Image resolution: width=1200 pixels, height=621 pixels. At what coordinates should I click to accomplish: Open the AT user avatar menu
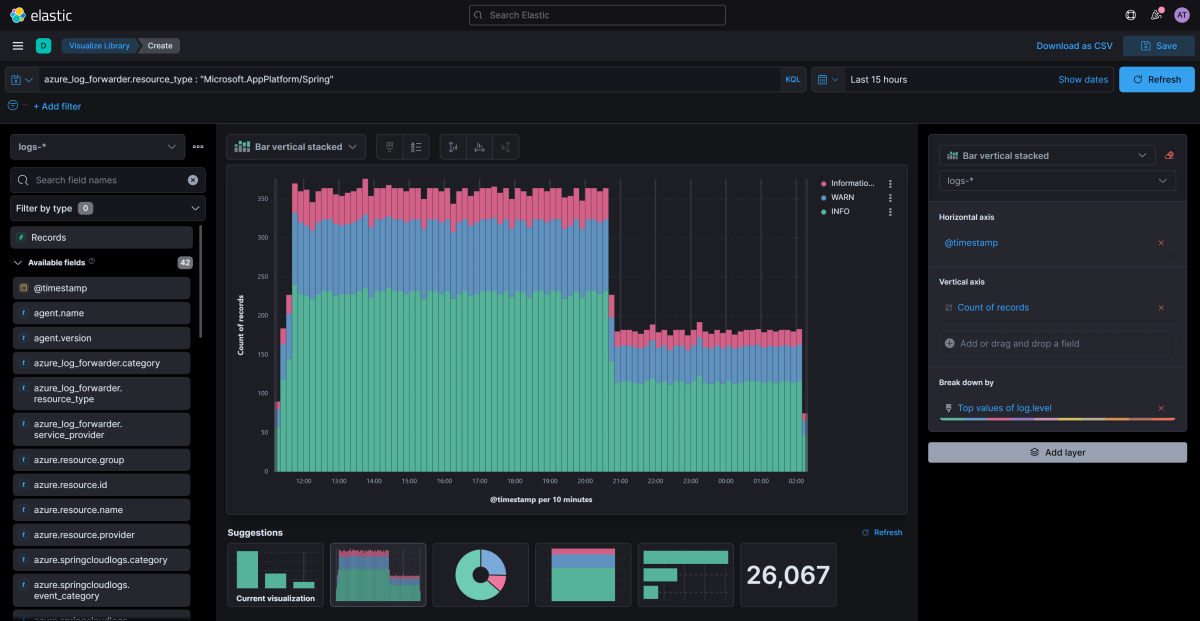pyautogui.click(x=1183, y=15)
